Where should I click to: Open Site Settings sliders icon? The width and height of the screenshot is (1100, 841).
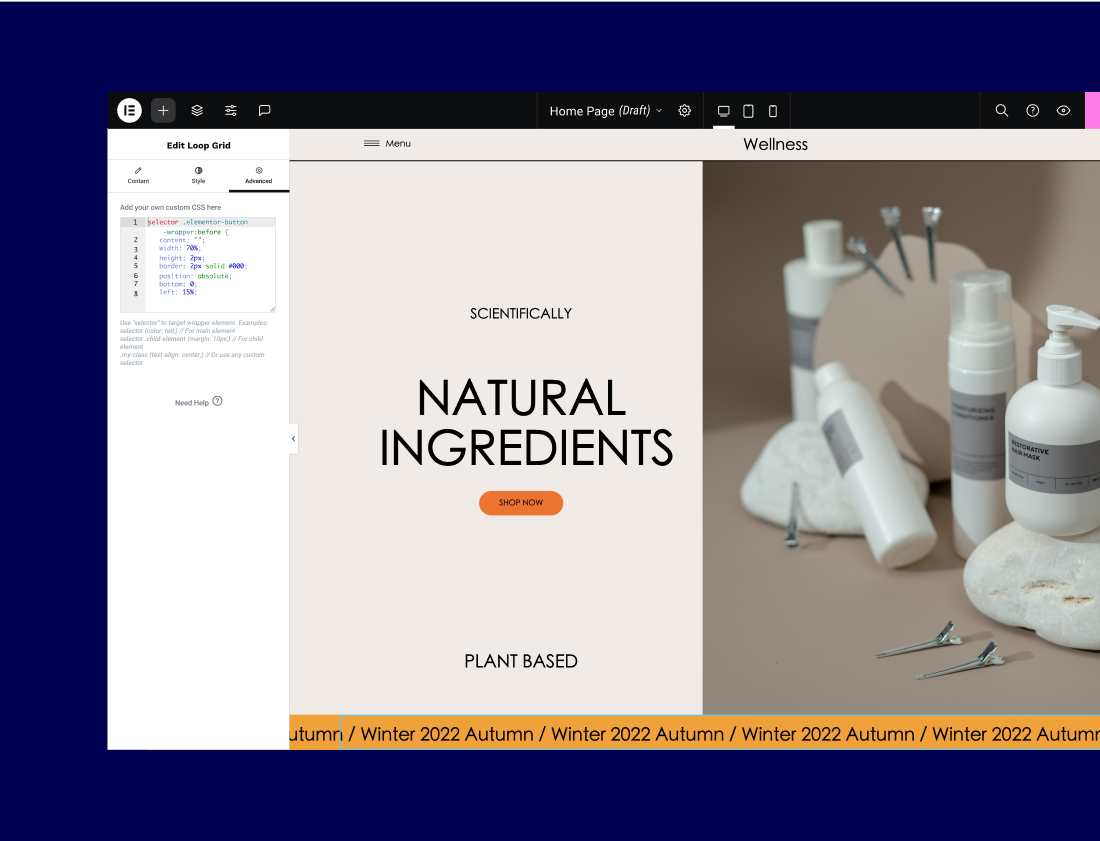(231, 110)
